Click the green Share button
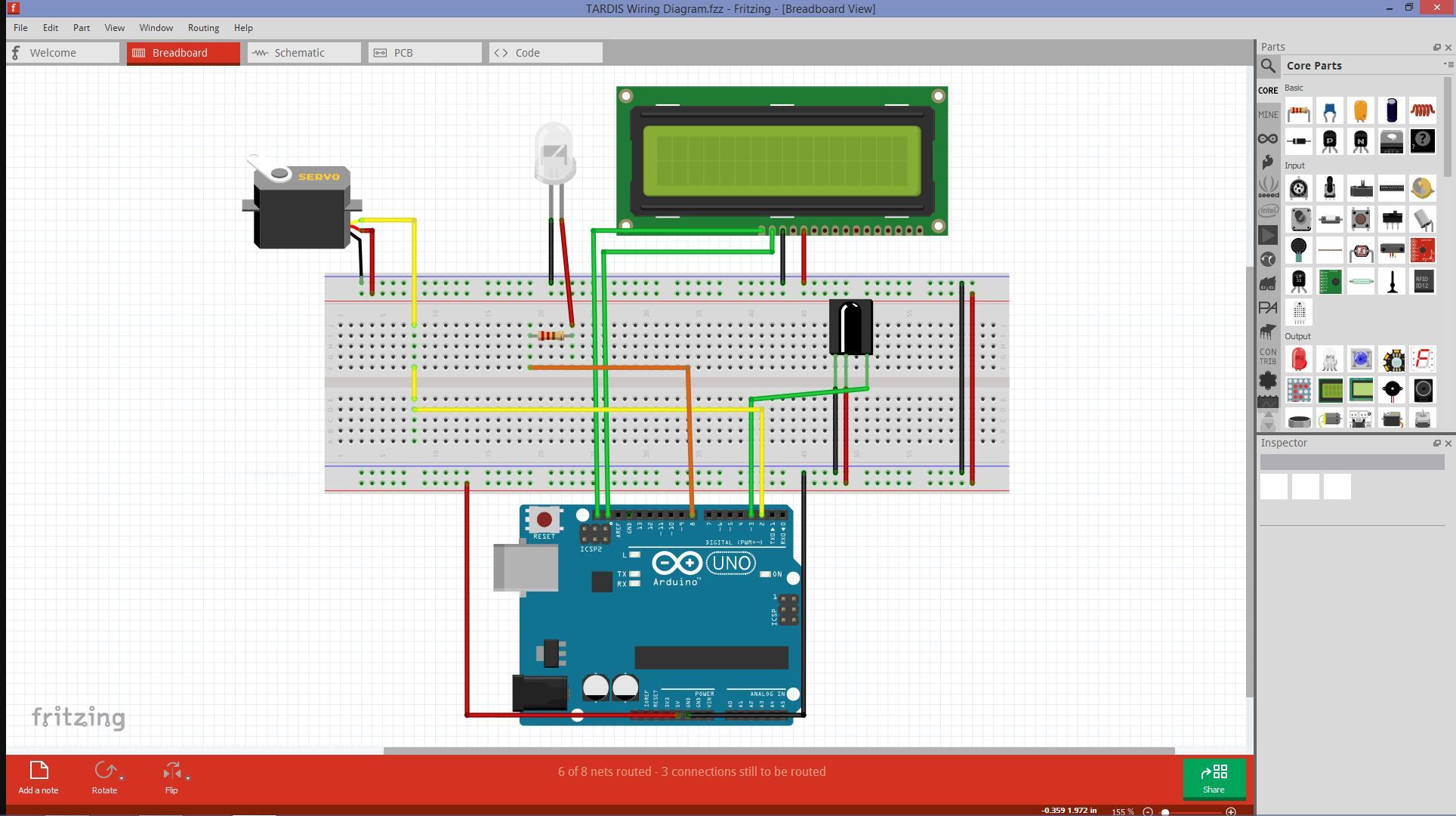1456x816 pixels. [x=1214, y=778]
